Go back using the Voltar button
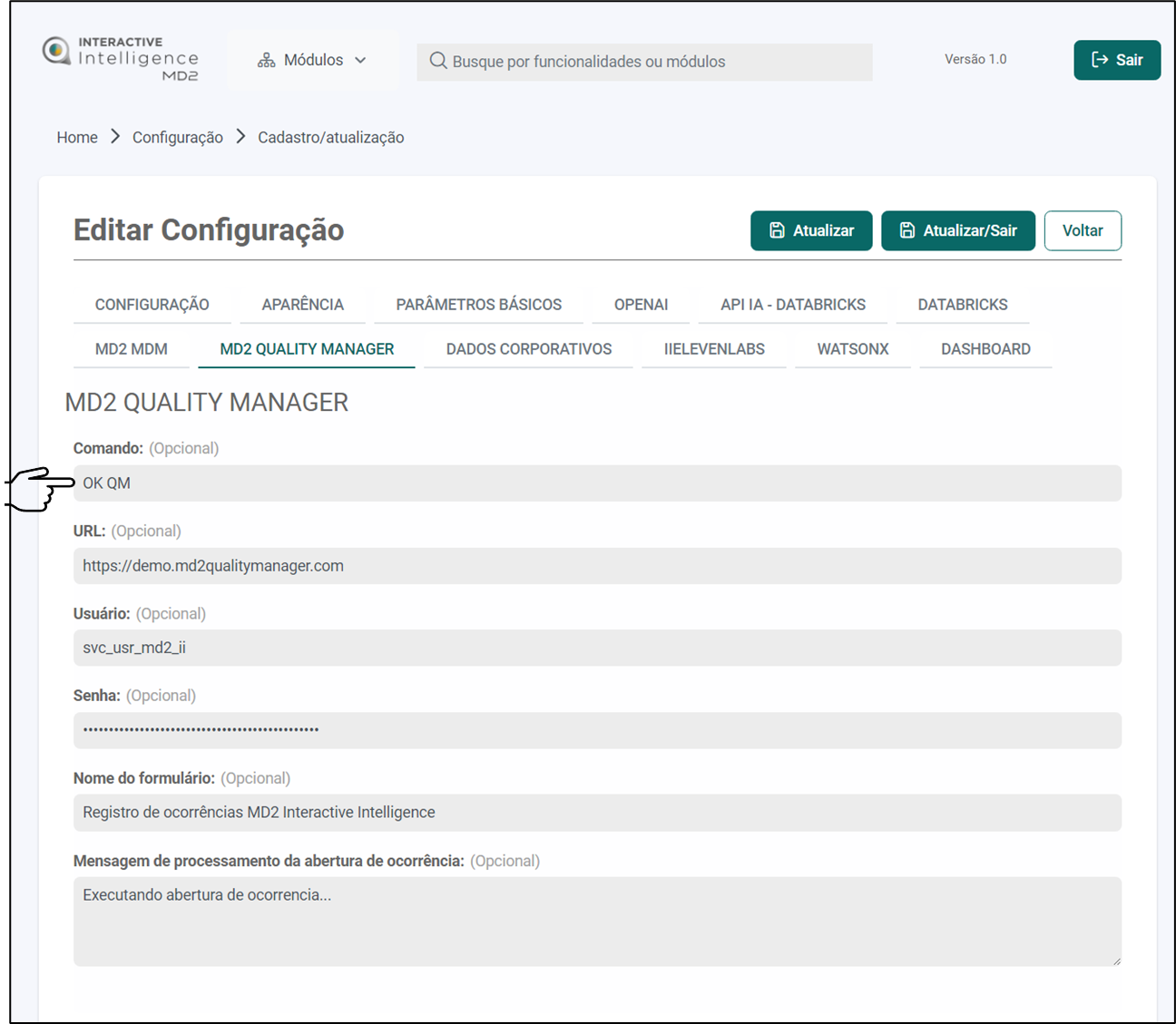This screenshot has width=1176, height=1024. (1082, 230)
